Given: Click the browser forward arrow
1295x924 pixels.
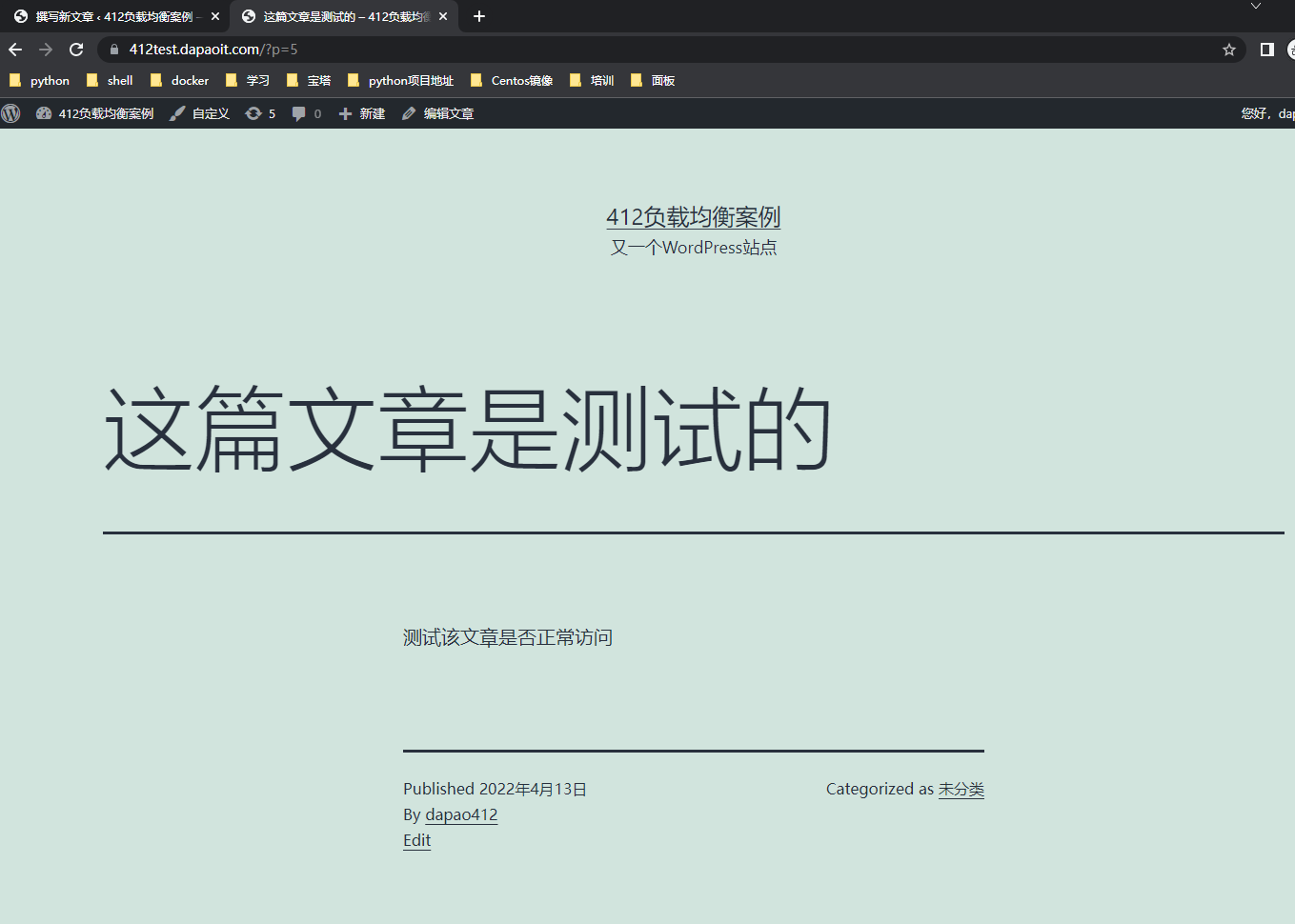Looking at the screenshot, I should click(46, 50).
